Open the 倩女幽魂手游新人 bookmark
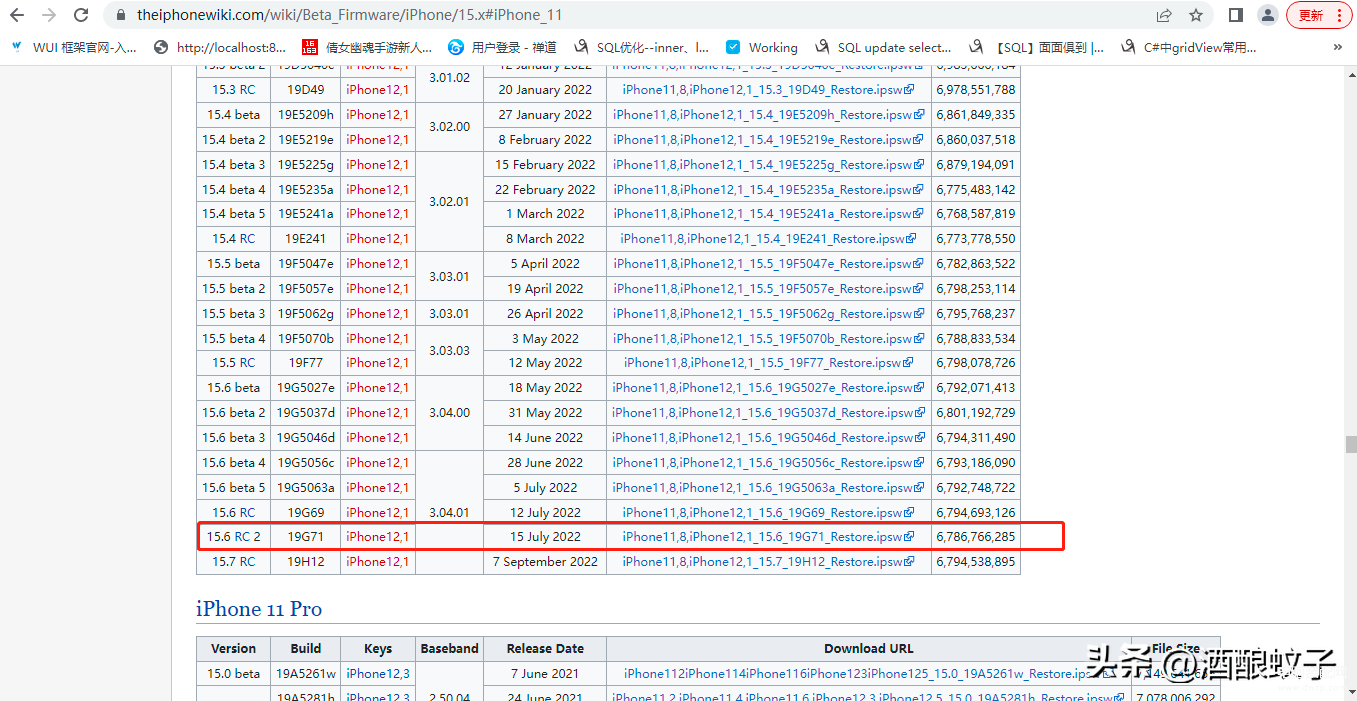This screenshot has width=1357, height=701. click(367, 47)
